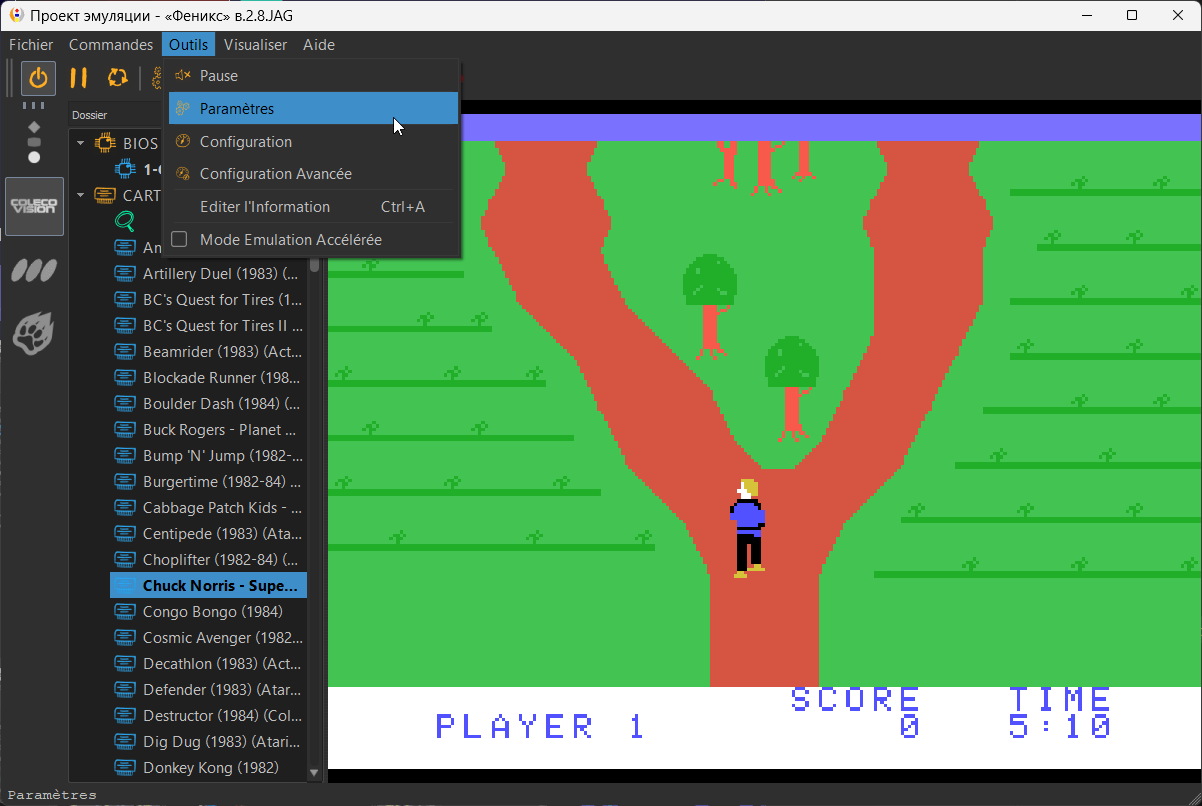Click the green magnifier search icon
Image resolution: width=1202 pixels, height=806 pixels.
point(125,221)
